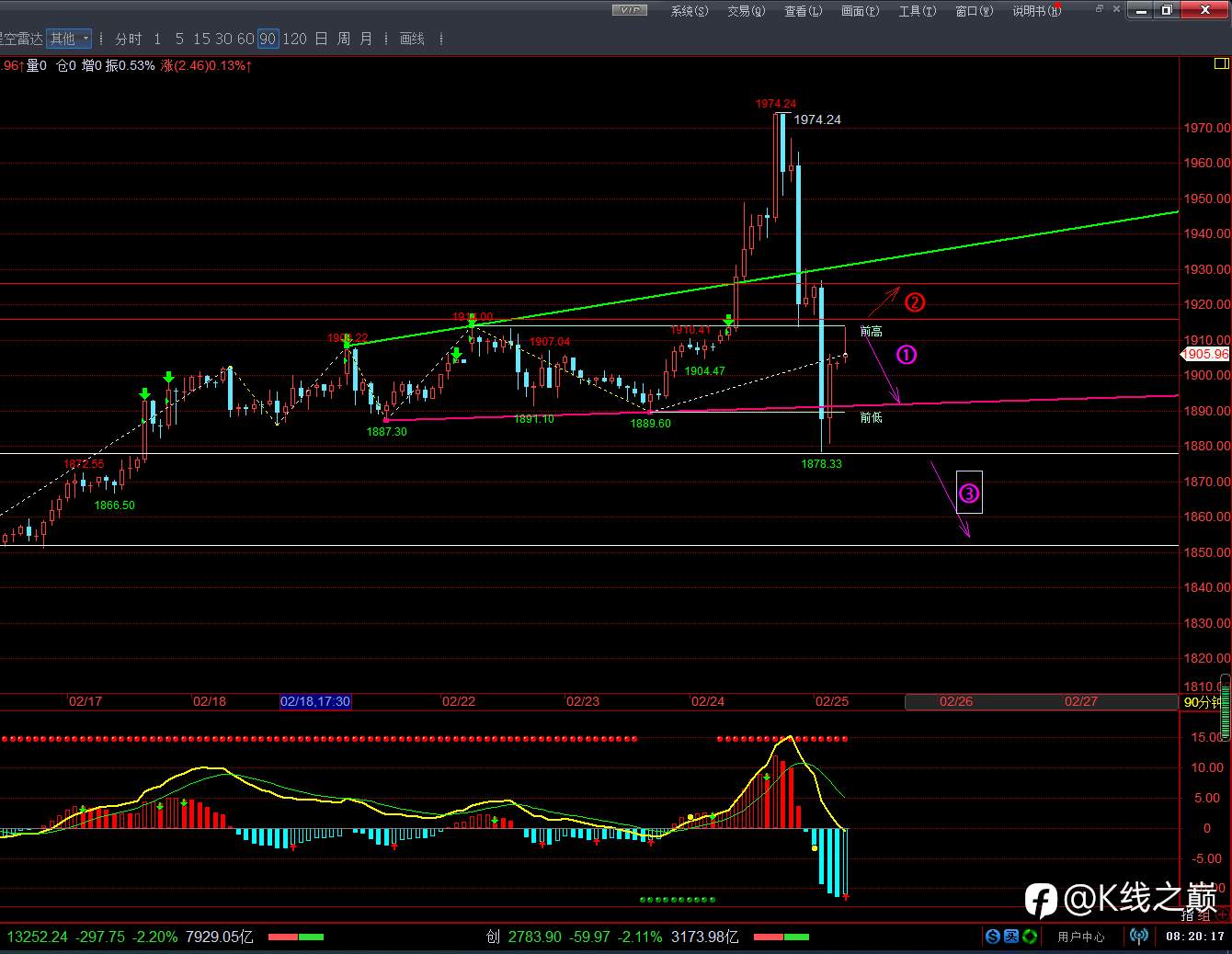The width and height of the screenshot is (1232, 954).
Task: Select the 90-minute period
Action: pos(268,39)
